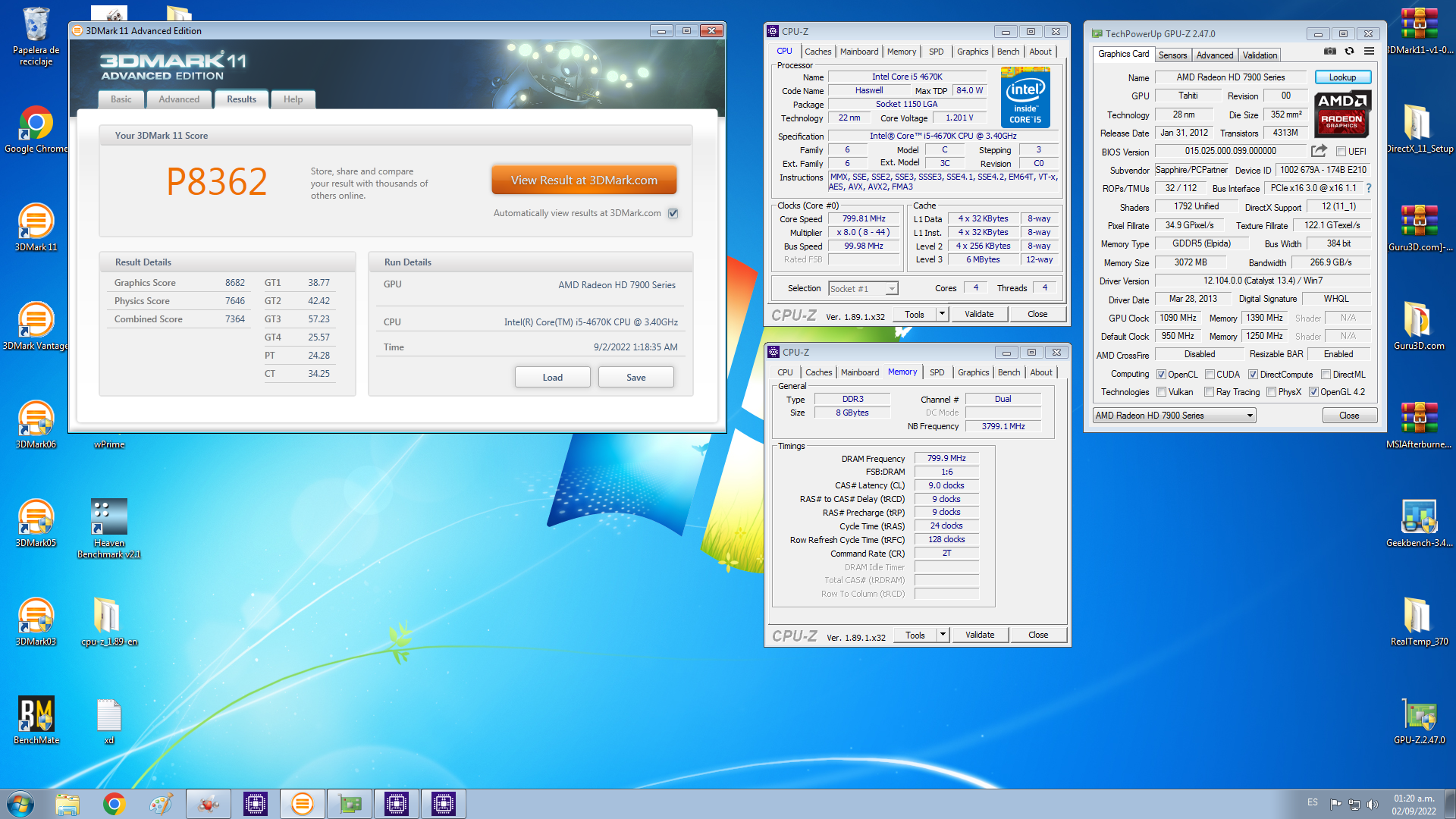Click volume speaker icon in system tray
This screenshot has height=819, width=1456.
click(x=1372, y=805)
